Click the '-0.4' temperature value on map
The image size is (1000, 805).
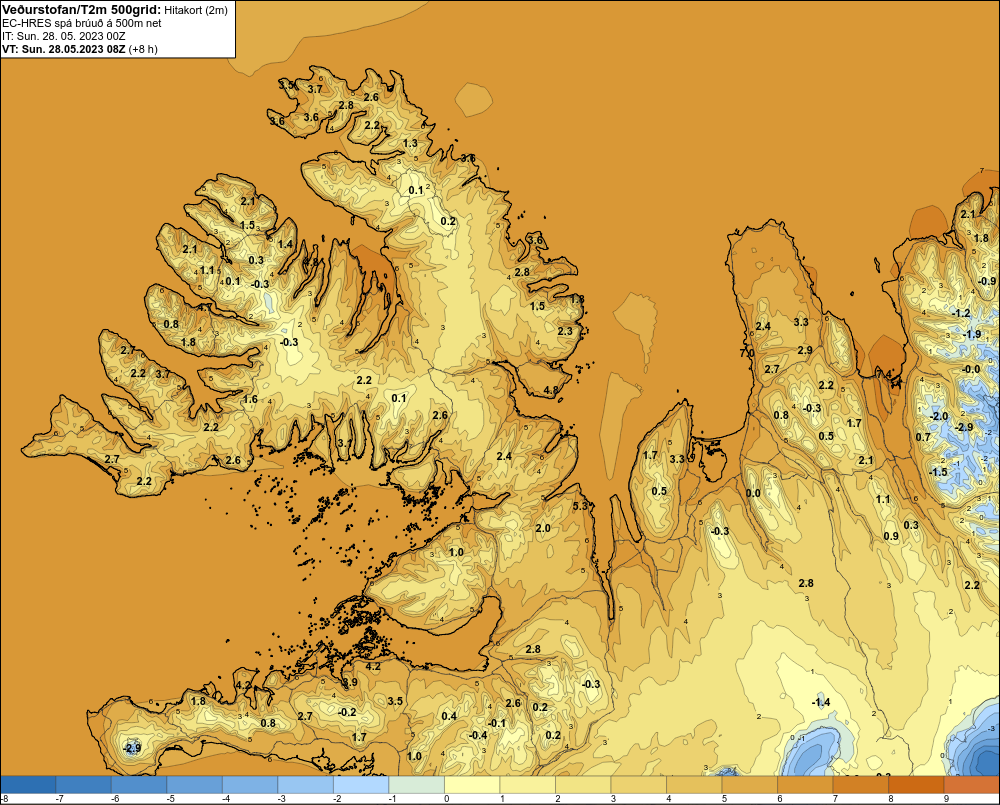click(x=478, y=735)
